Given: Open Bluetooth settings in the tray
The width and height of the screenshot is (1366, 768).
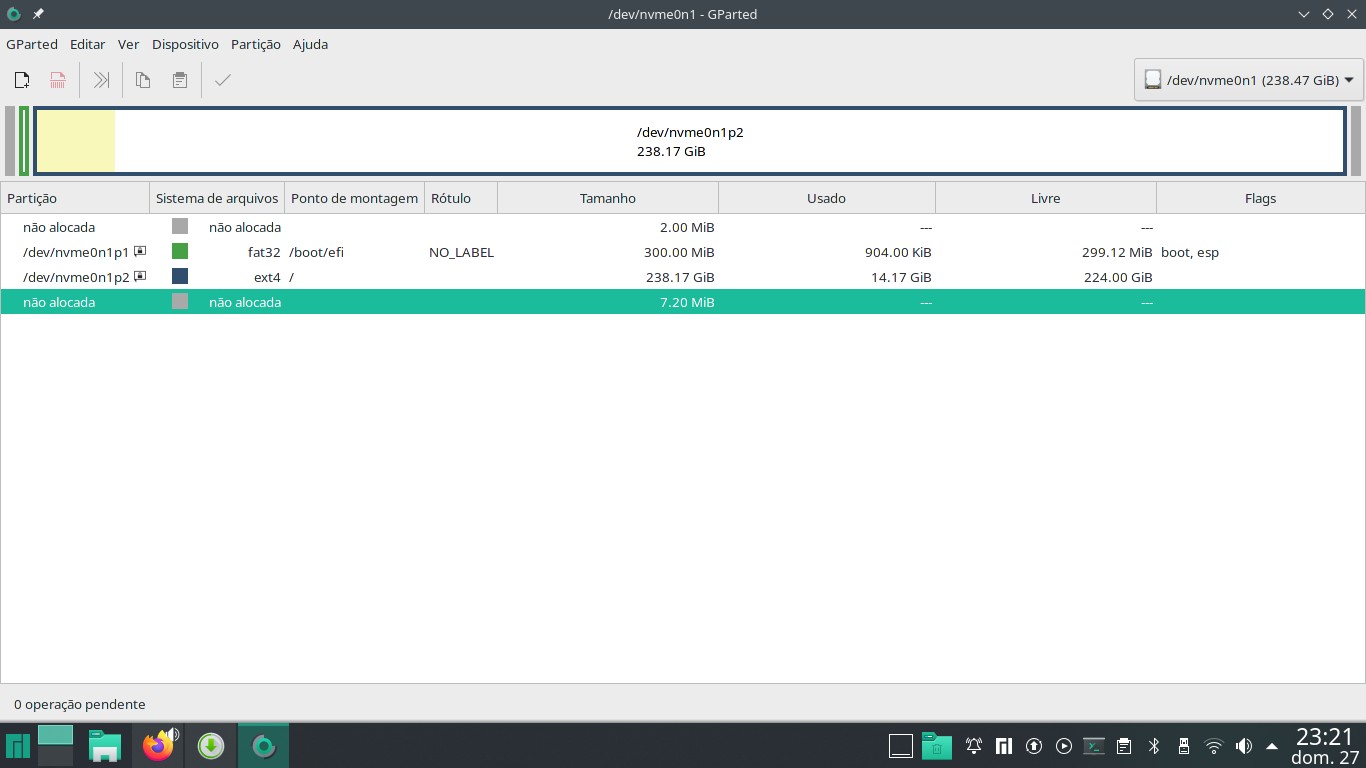Looking at the screenshot, I should pyautogui.click(x=1154, y=746).
